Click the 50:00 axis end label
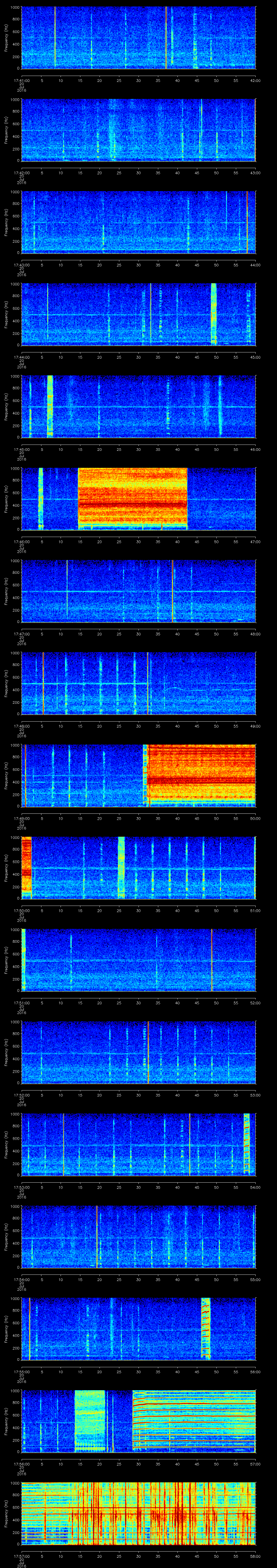This screenshot has height=1568, width=277. [255, 818]
